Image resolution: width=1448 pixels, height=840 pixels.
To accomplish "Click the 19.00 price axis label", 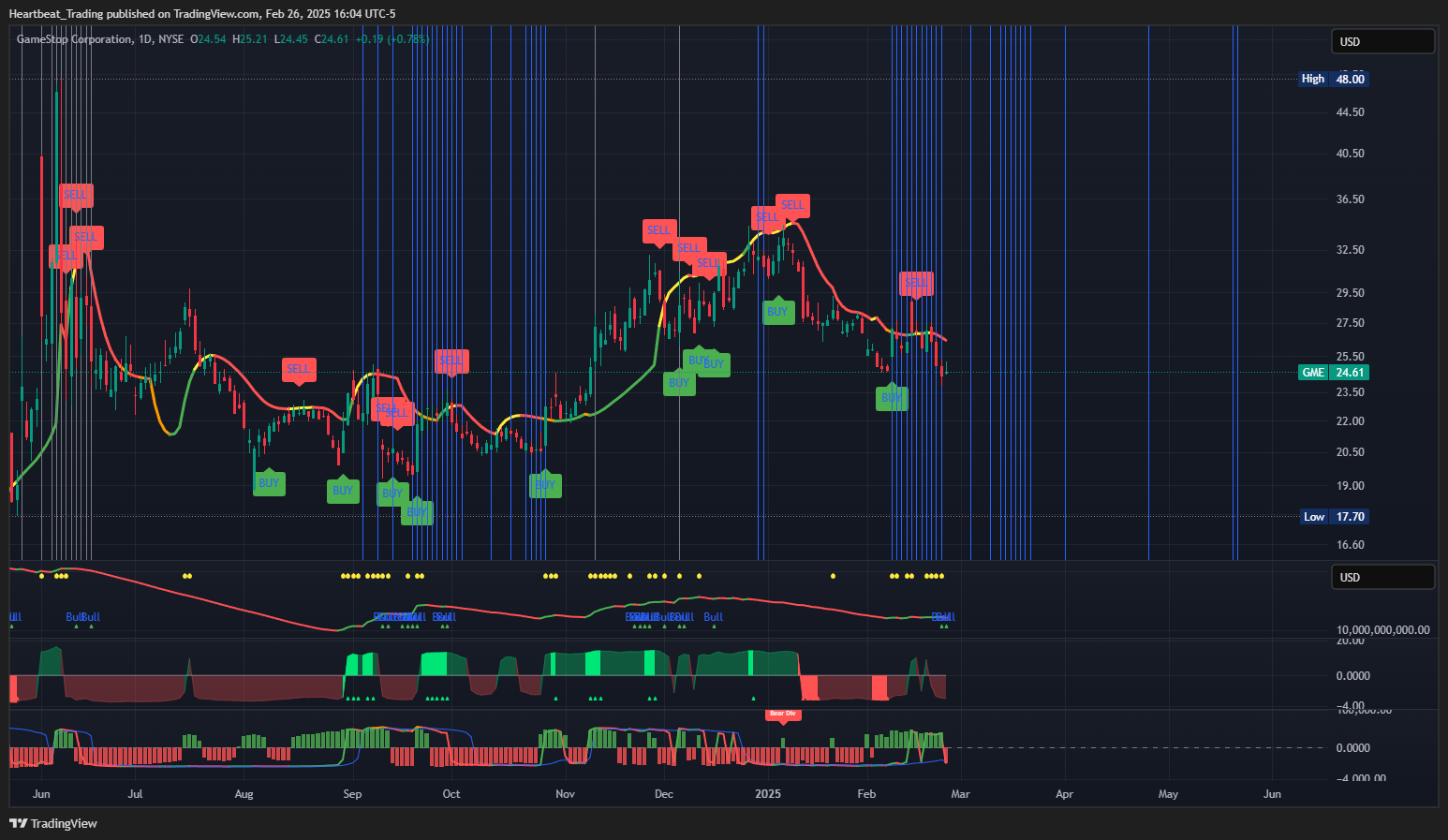I will pos(1350,486).
